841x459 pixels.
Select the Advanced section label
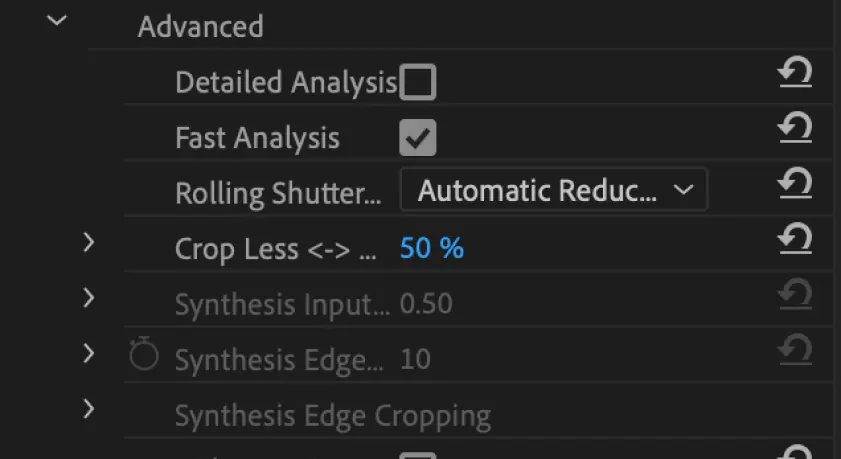(x=201, y=27)
